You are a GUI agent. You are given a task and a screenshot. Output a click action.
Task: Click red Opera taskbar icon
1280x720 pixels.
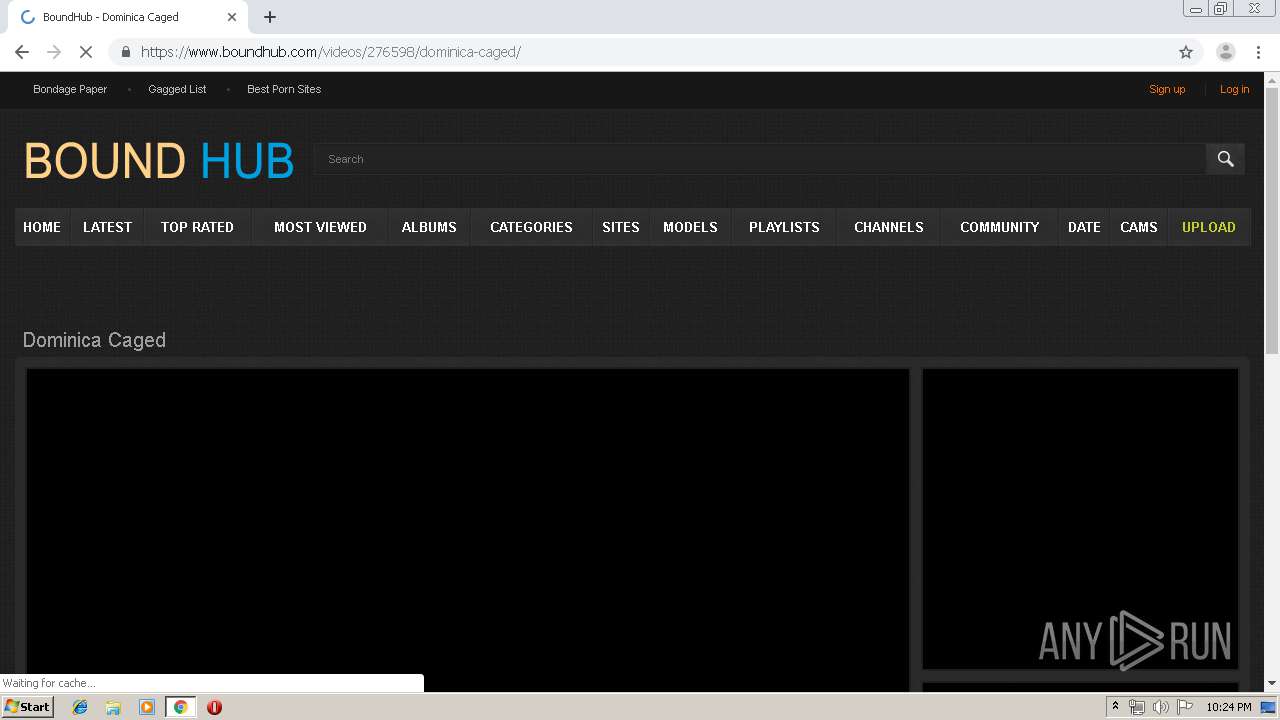pos(214,707)
